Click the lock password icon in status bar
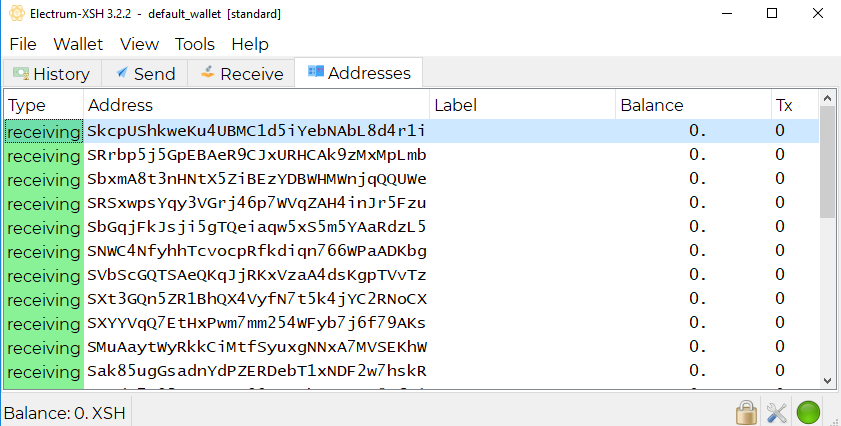This screenshot has height=426, width=841. [x=746, y=412]
